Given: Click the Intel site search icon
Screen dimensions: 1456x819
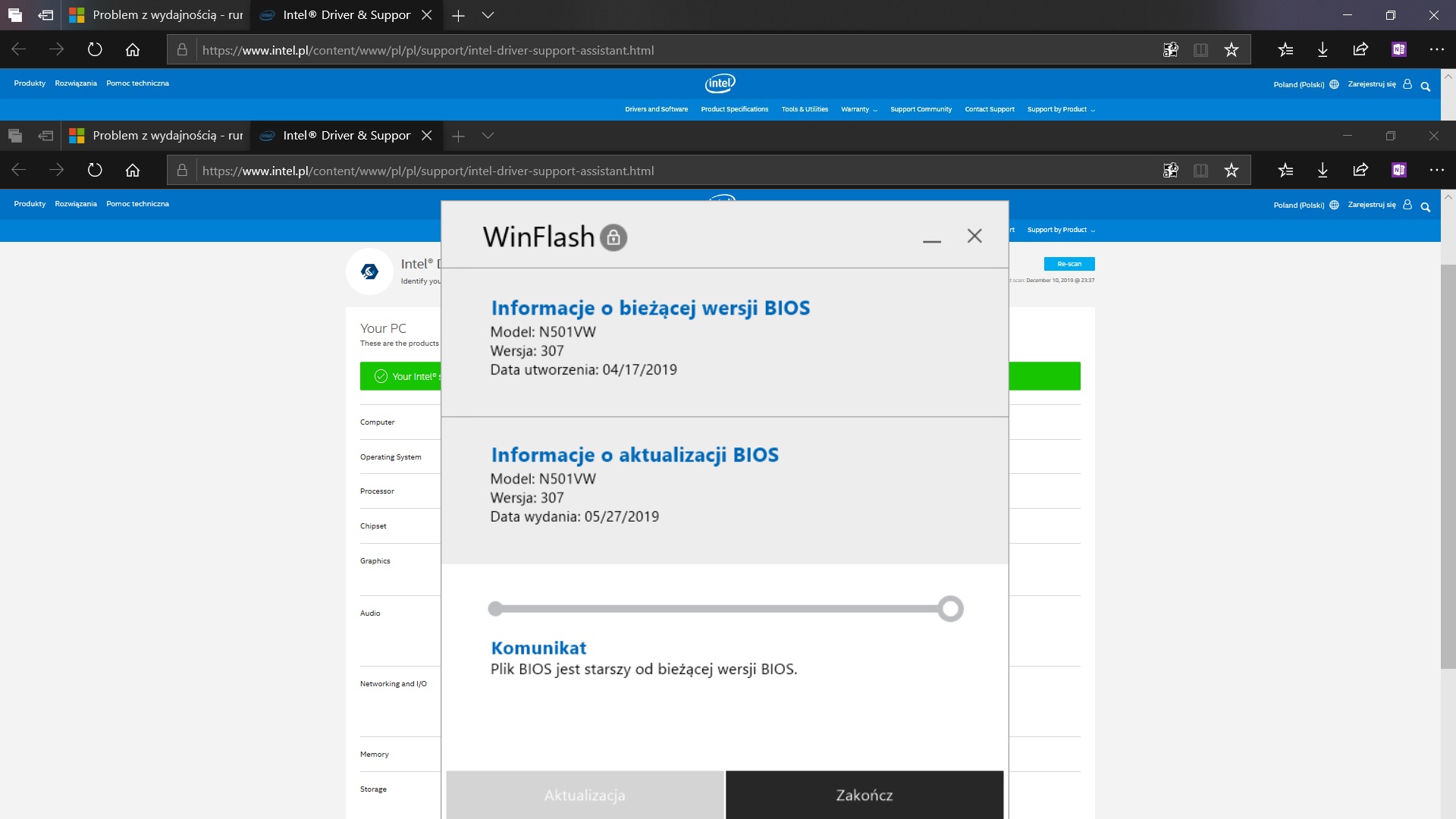Looking at the screenshot, I should tap(1425, 86).
